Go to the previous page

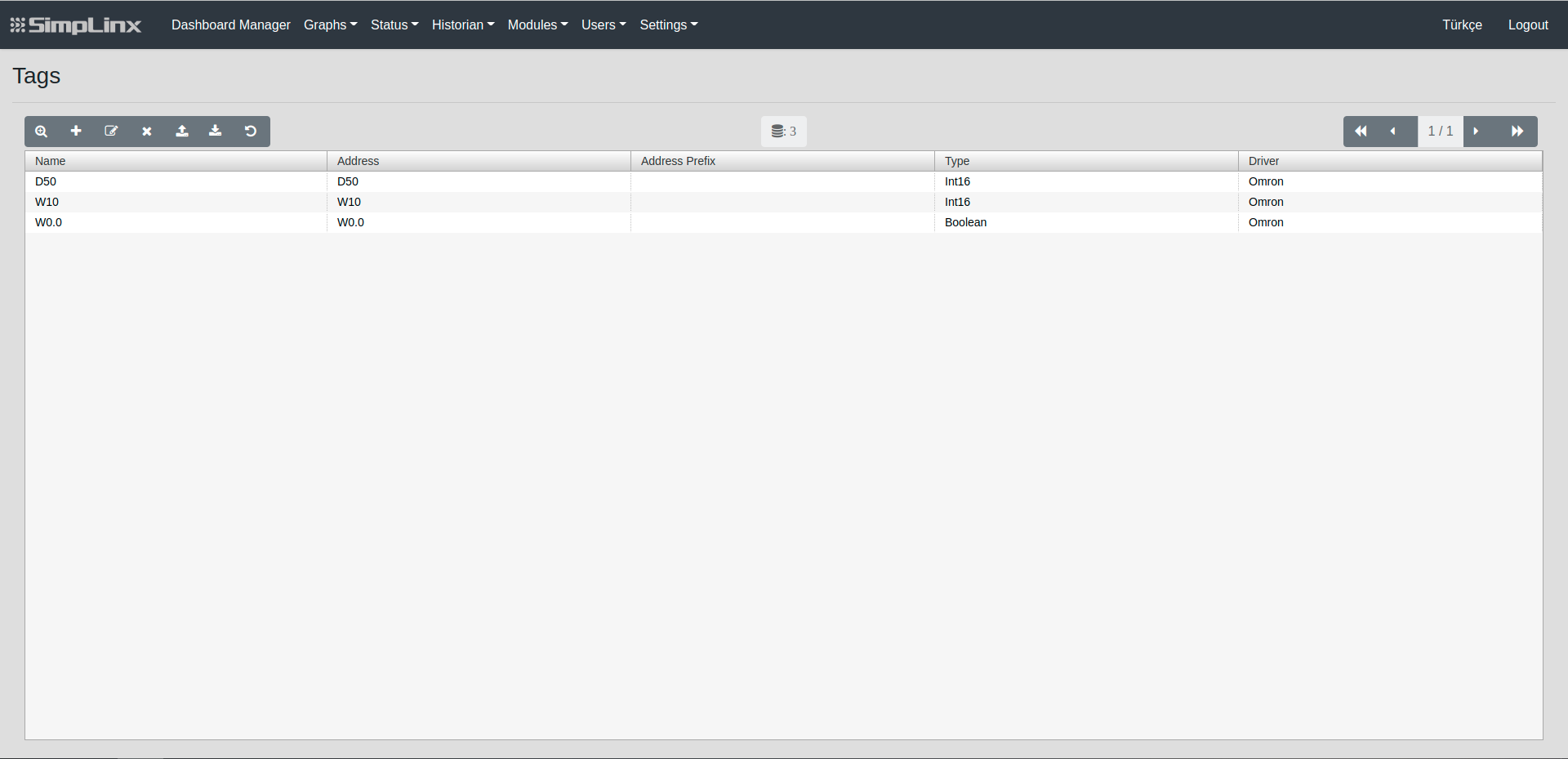1393,132
